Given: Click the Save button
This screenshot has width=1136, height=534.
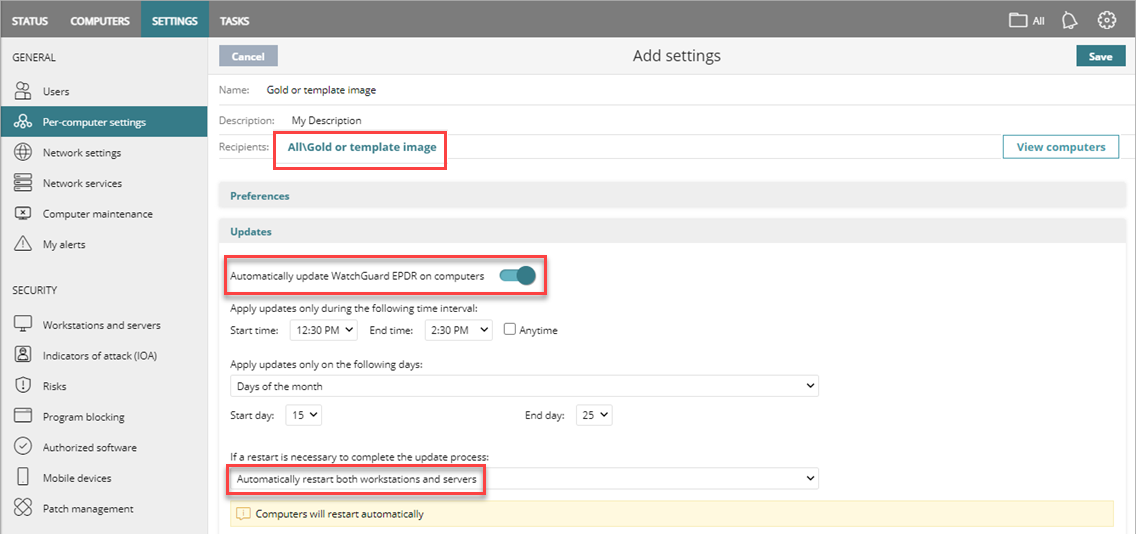Looking at the screenshot, I should click(x=1100, y=56).
